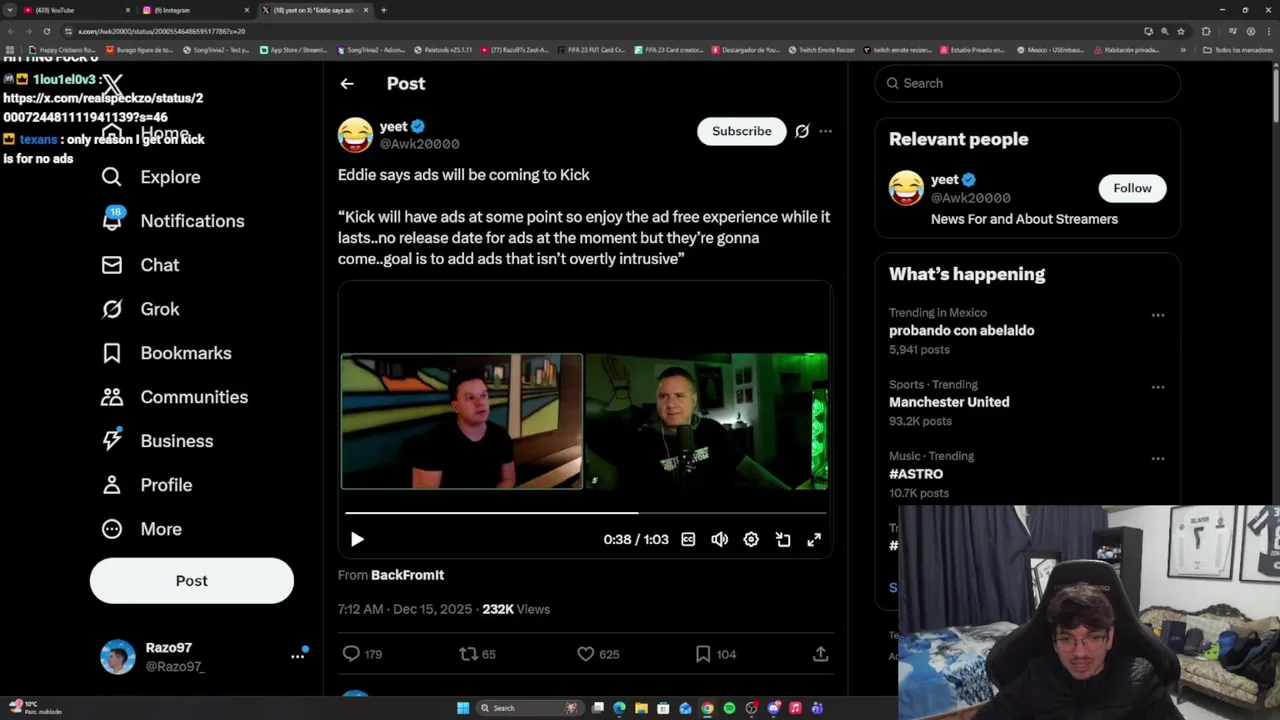Open Discord from the taskbar
This screenshot has height=720, width=1280.
(773, 708)
